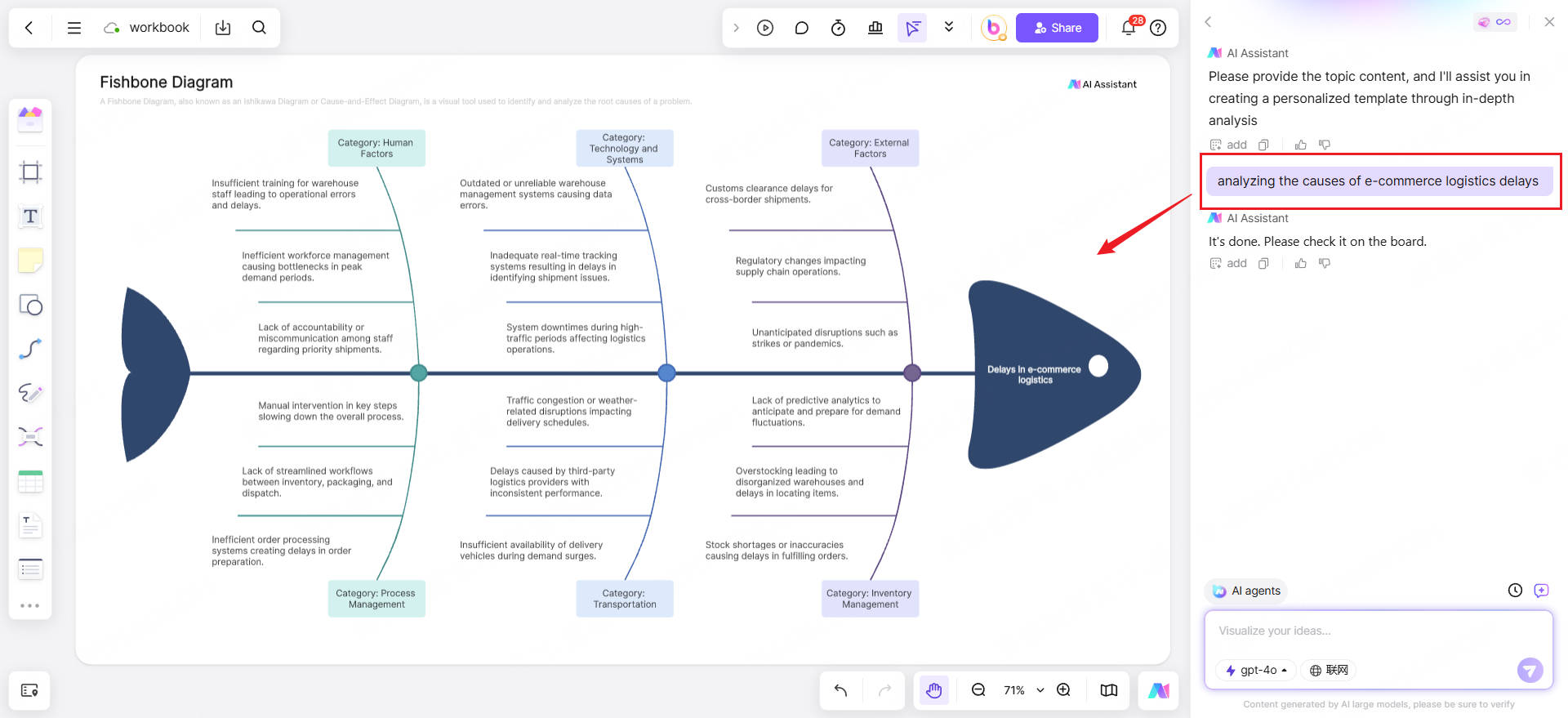The width and height of the screenshot is (1568, 718).
Task: Like the first AI reply
Action: point(1301,145)
